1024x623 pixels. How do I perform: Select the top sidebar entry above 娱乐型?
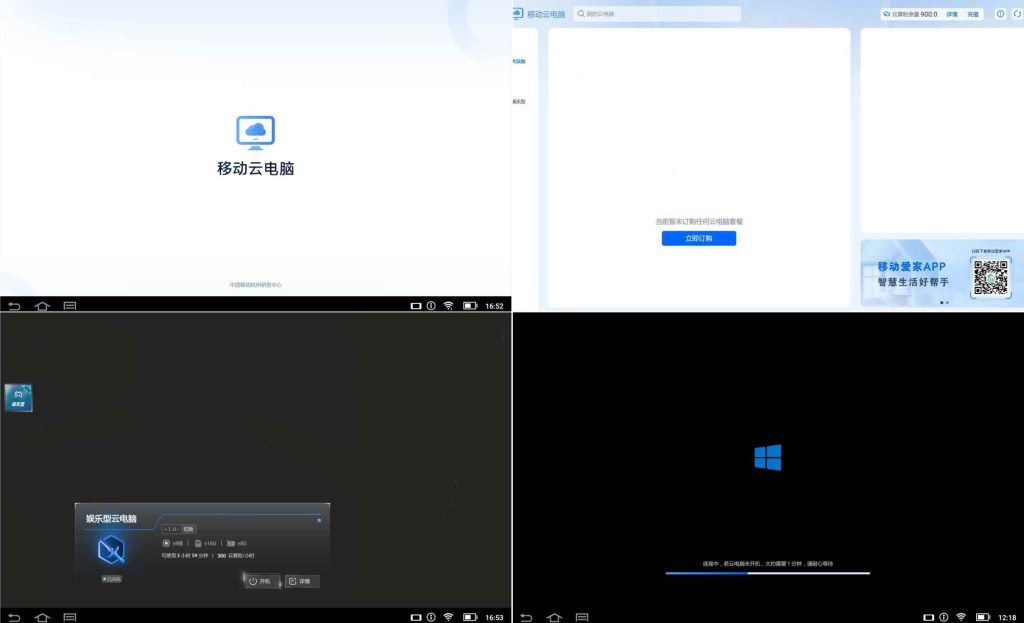pos(519,61)
